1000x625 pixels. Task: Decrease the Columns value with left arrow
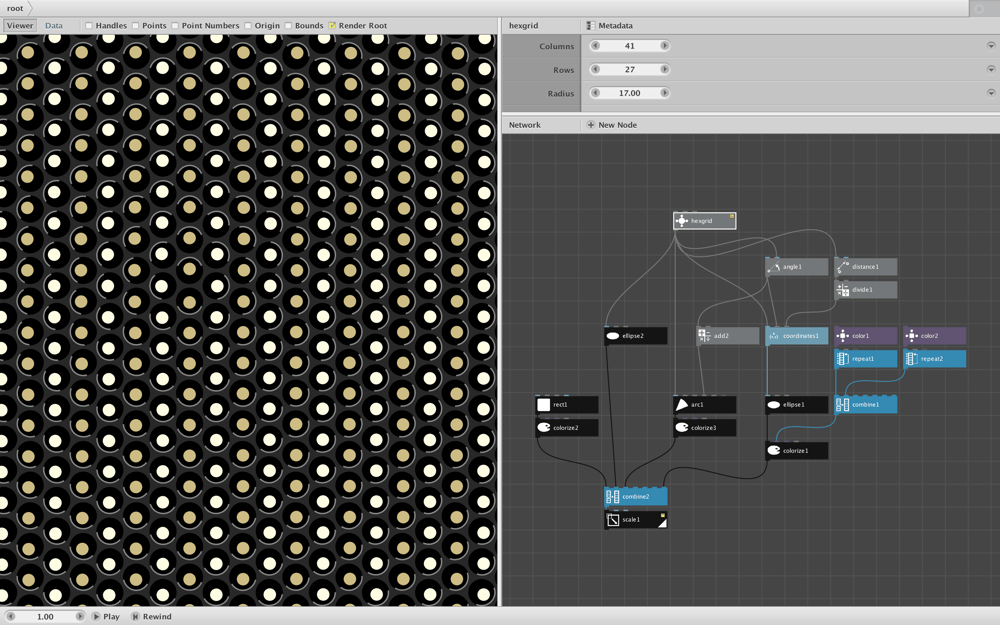pyautogui.click(x=595, y=46)
